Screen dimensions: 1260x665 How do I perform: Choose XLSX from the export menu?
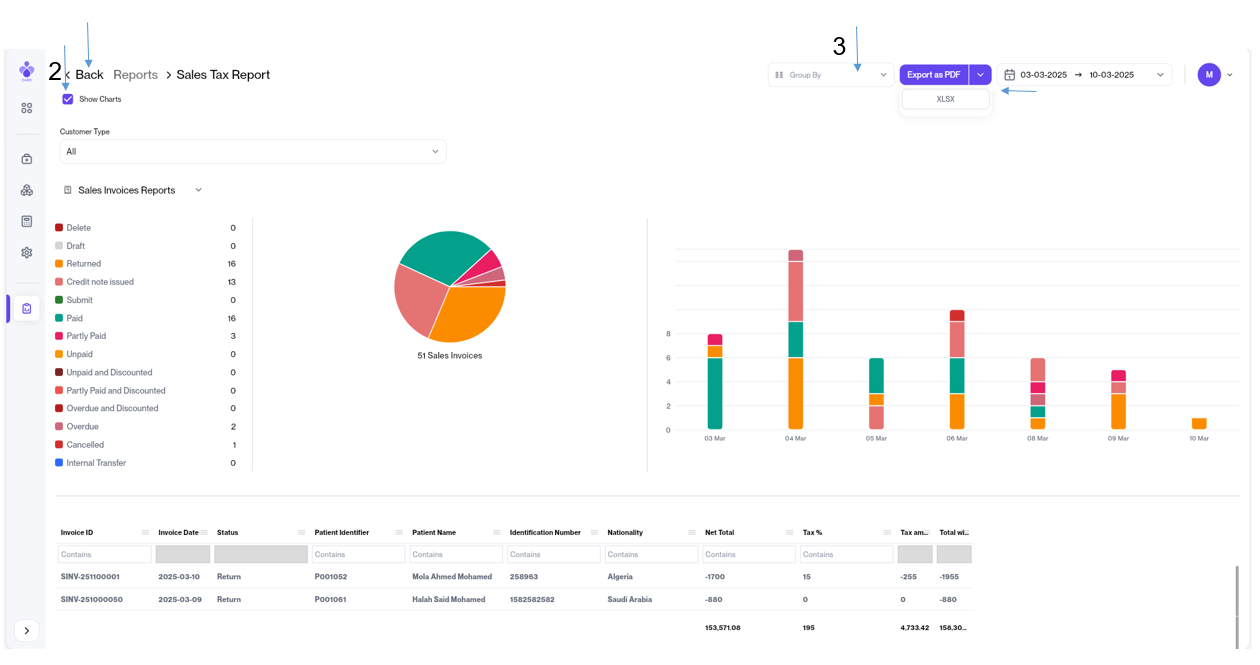point(945,100)
